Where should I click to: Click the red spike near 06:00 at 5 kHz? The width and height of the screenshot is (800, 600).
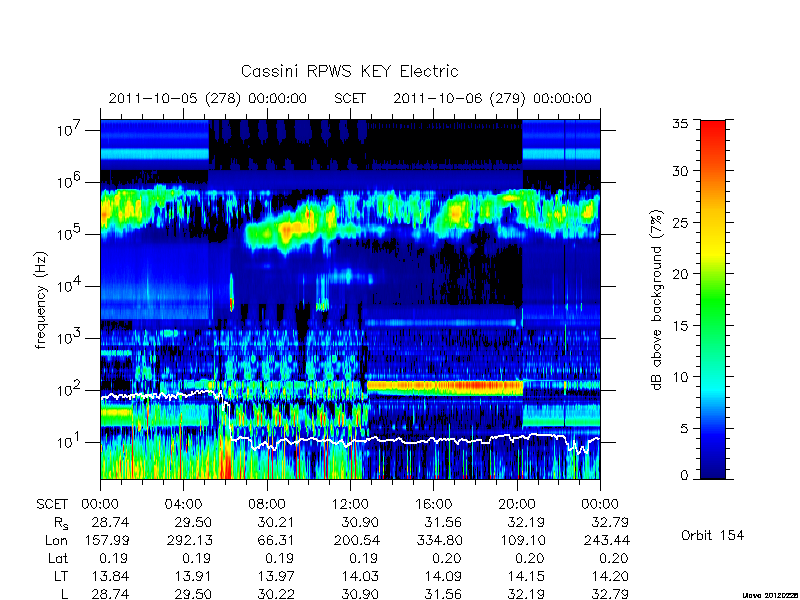point(232,305)
